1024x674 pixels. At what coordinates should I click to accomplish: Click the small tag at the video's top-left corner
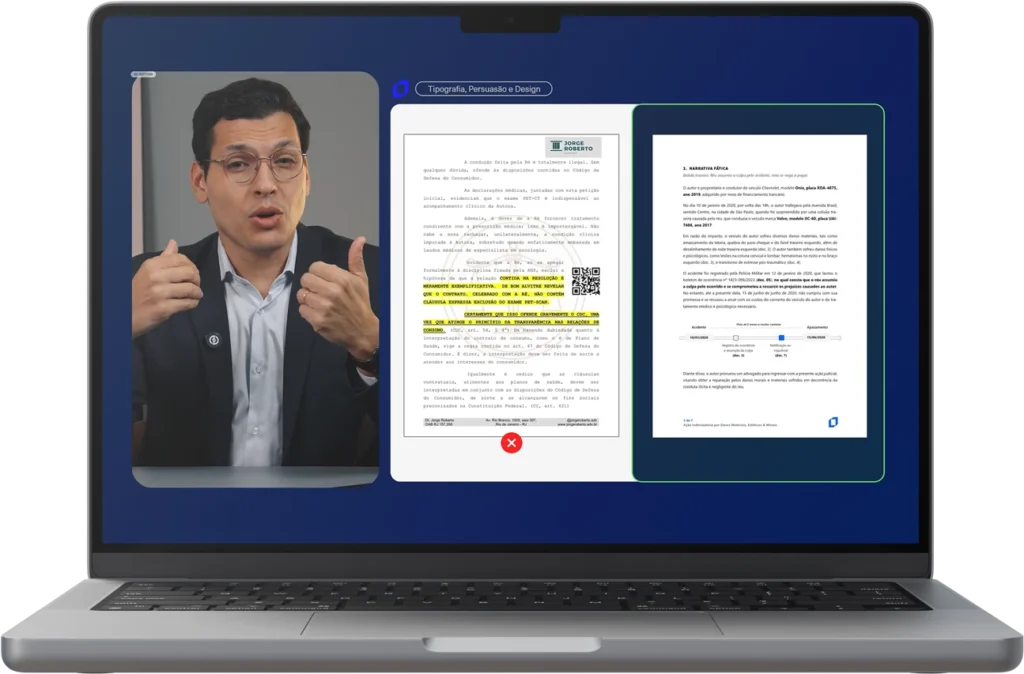click(144, 74)
